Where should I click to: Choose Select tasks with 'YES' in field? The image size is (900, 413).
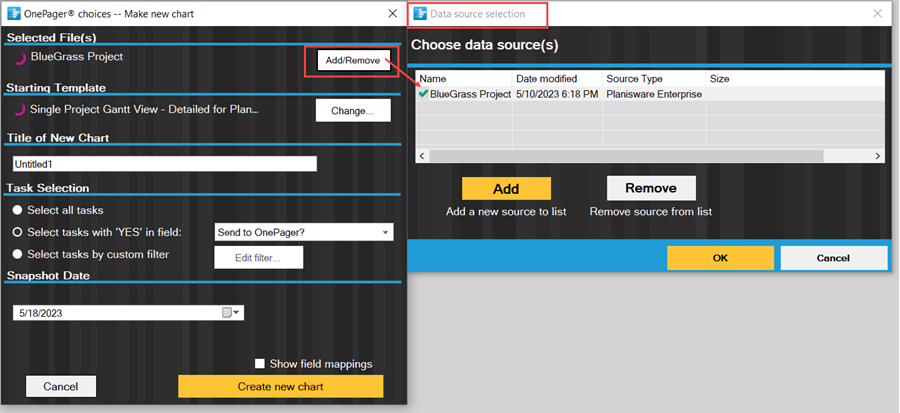click(18, 232)
